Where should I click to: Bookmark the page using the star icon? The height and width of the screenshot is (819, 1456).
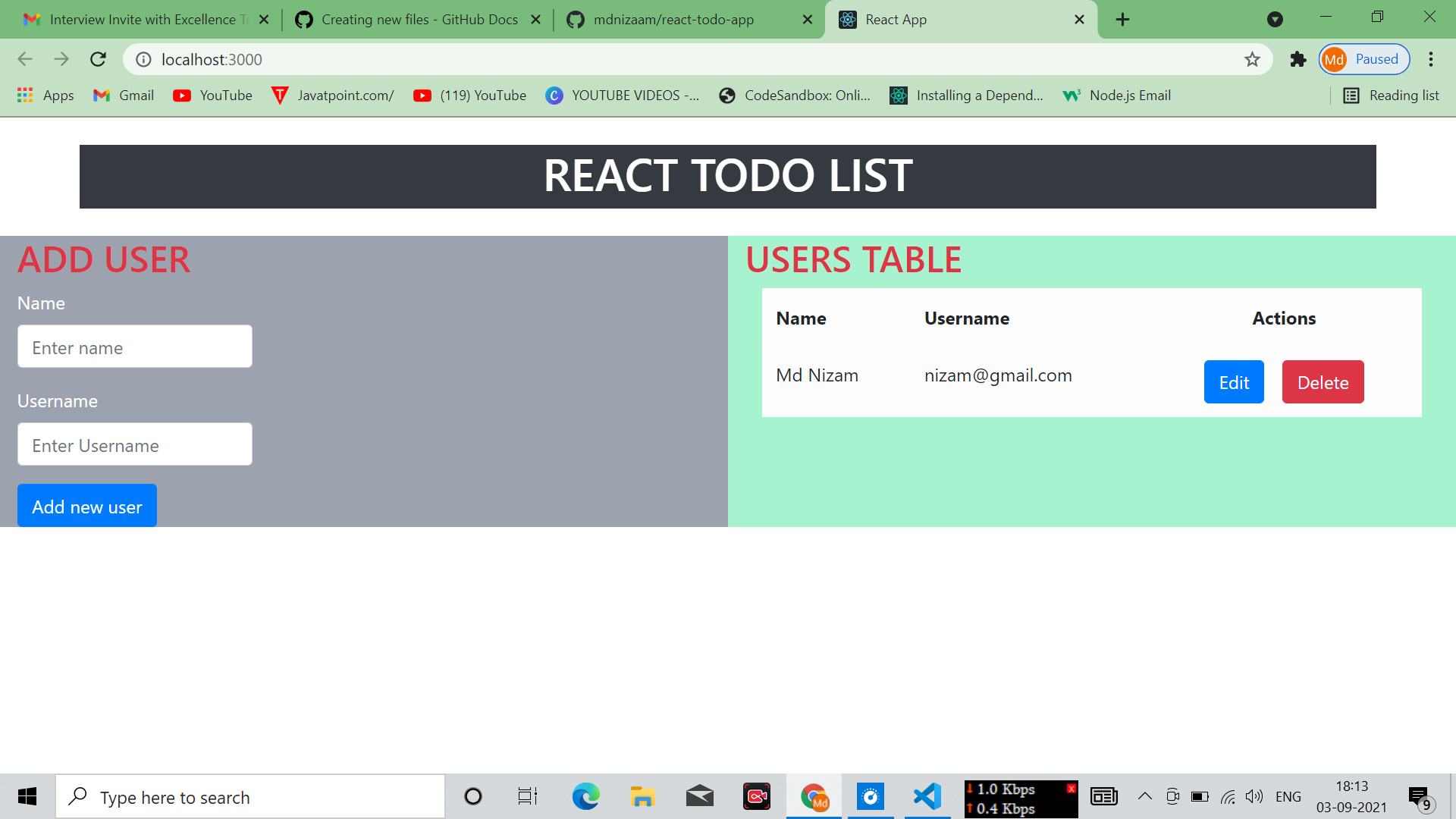click(x=1253, y=59)
